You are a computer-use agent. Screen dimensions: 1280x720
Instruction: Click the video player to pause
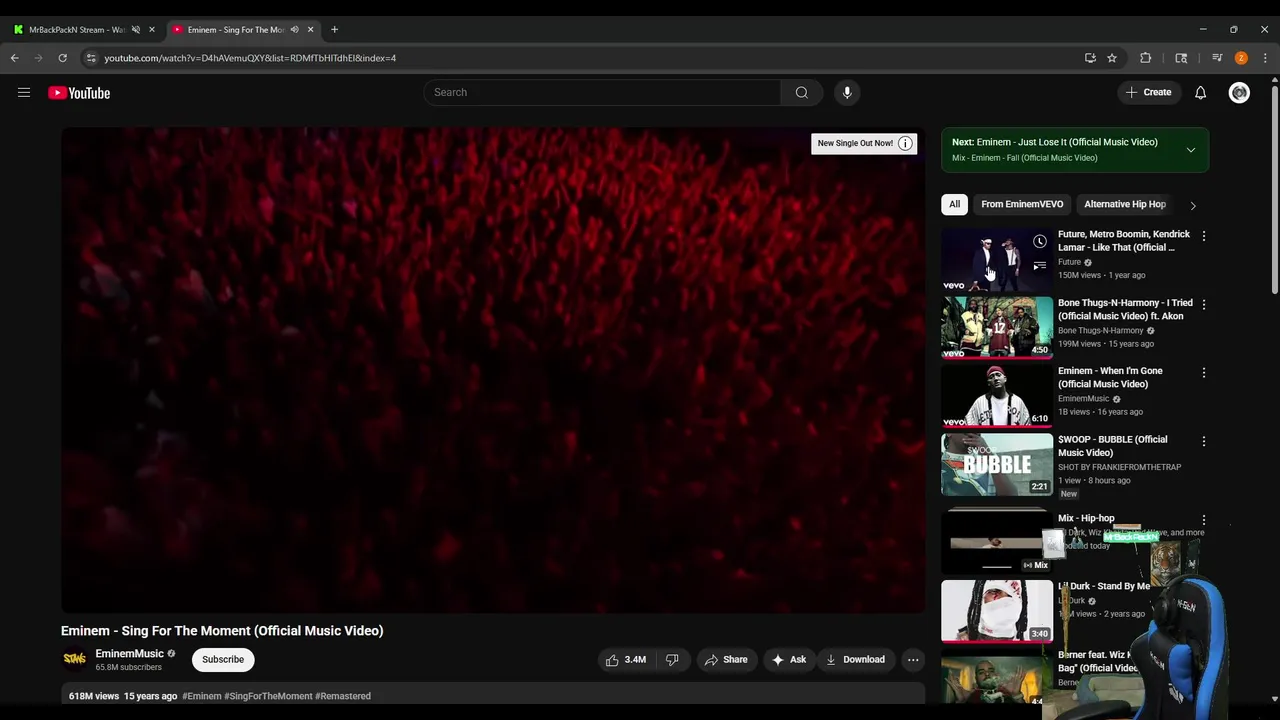click(493, 370)
